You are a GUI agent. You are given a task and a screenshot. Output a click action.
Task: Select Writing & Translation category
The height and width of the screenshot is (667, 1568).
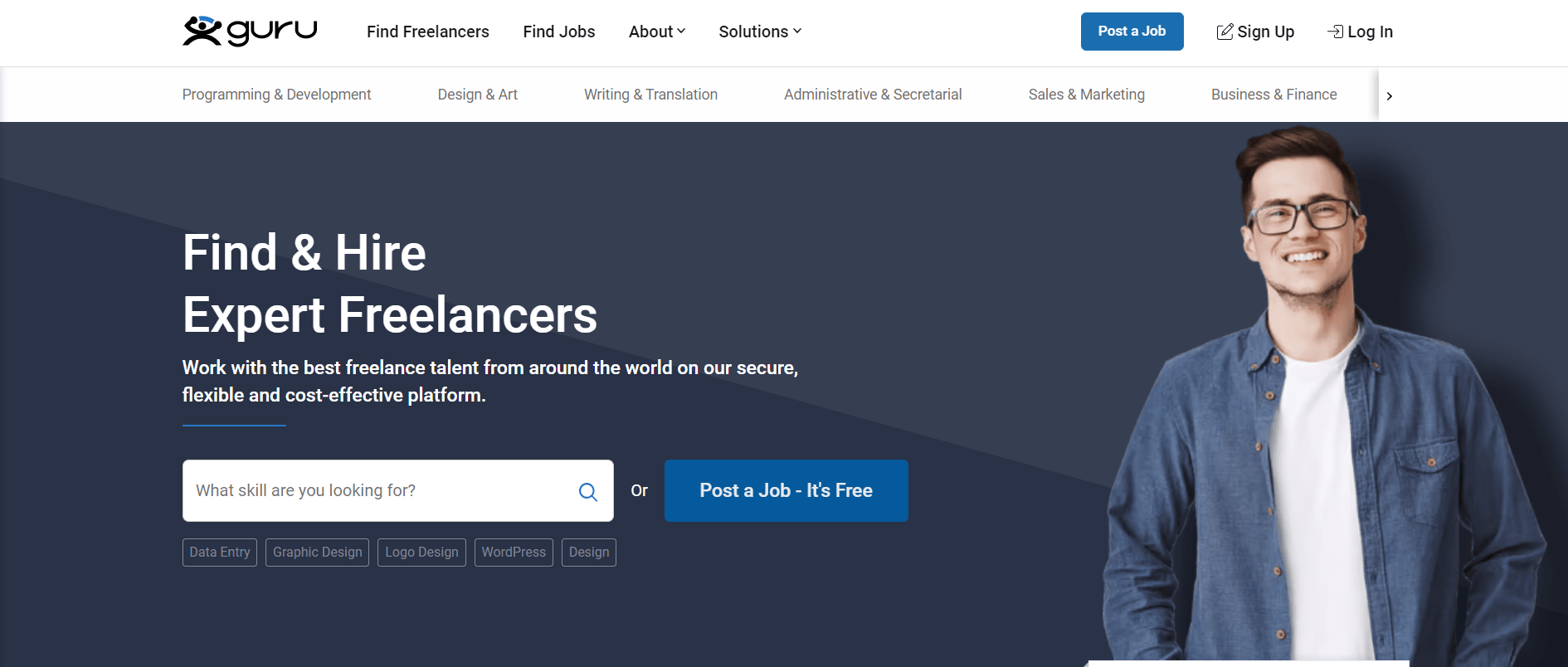[650, 95]
